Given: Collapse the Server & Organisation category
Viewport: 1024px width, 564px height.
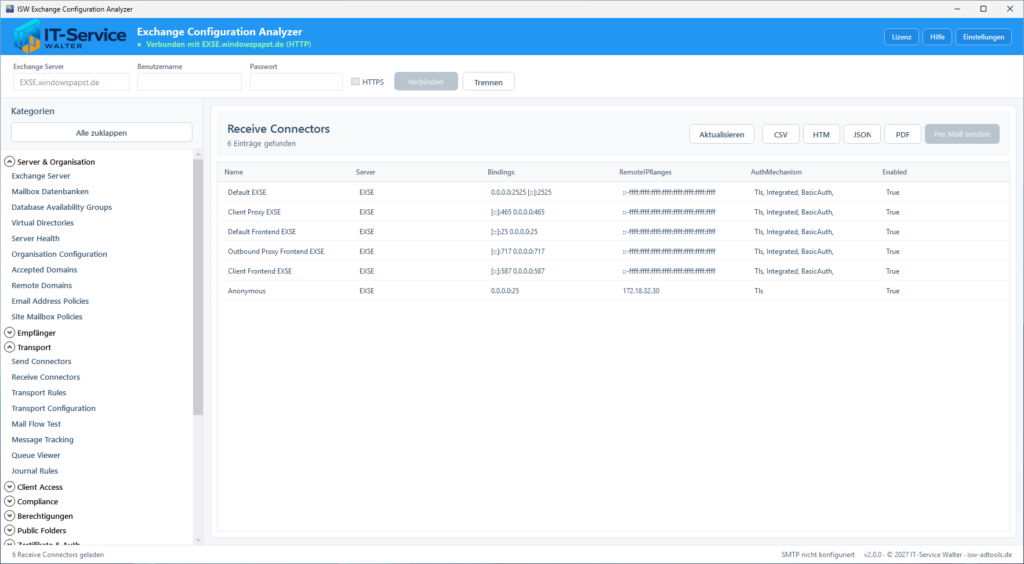Looking at the screenshot, I should pos(9,161).
